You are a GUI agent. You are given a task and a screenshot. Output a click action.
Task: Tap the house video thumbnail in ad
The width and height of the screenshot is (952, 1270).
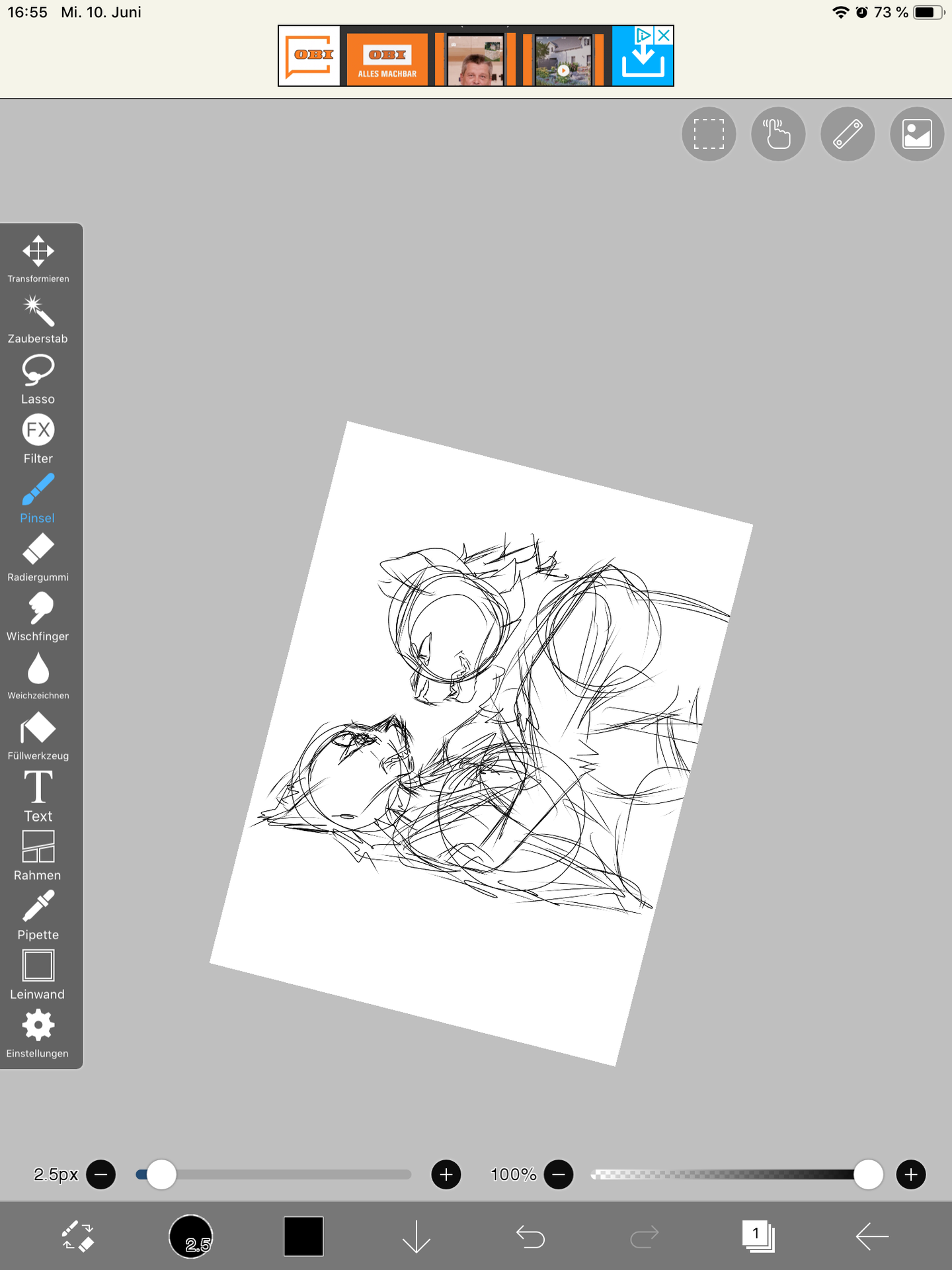tap(563, 60)
